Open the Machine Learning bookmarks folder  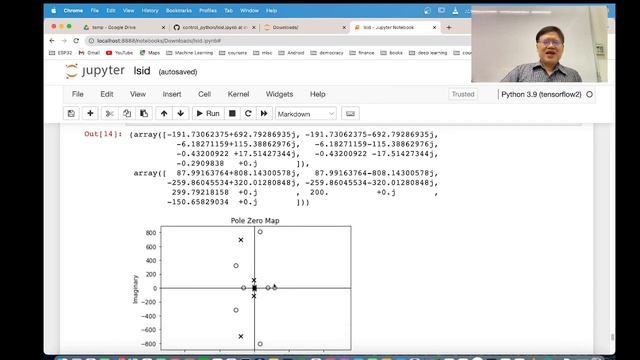point(189,53)
